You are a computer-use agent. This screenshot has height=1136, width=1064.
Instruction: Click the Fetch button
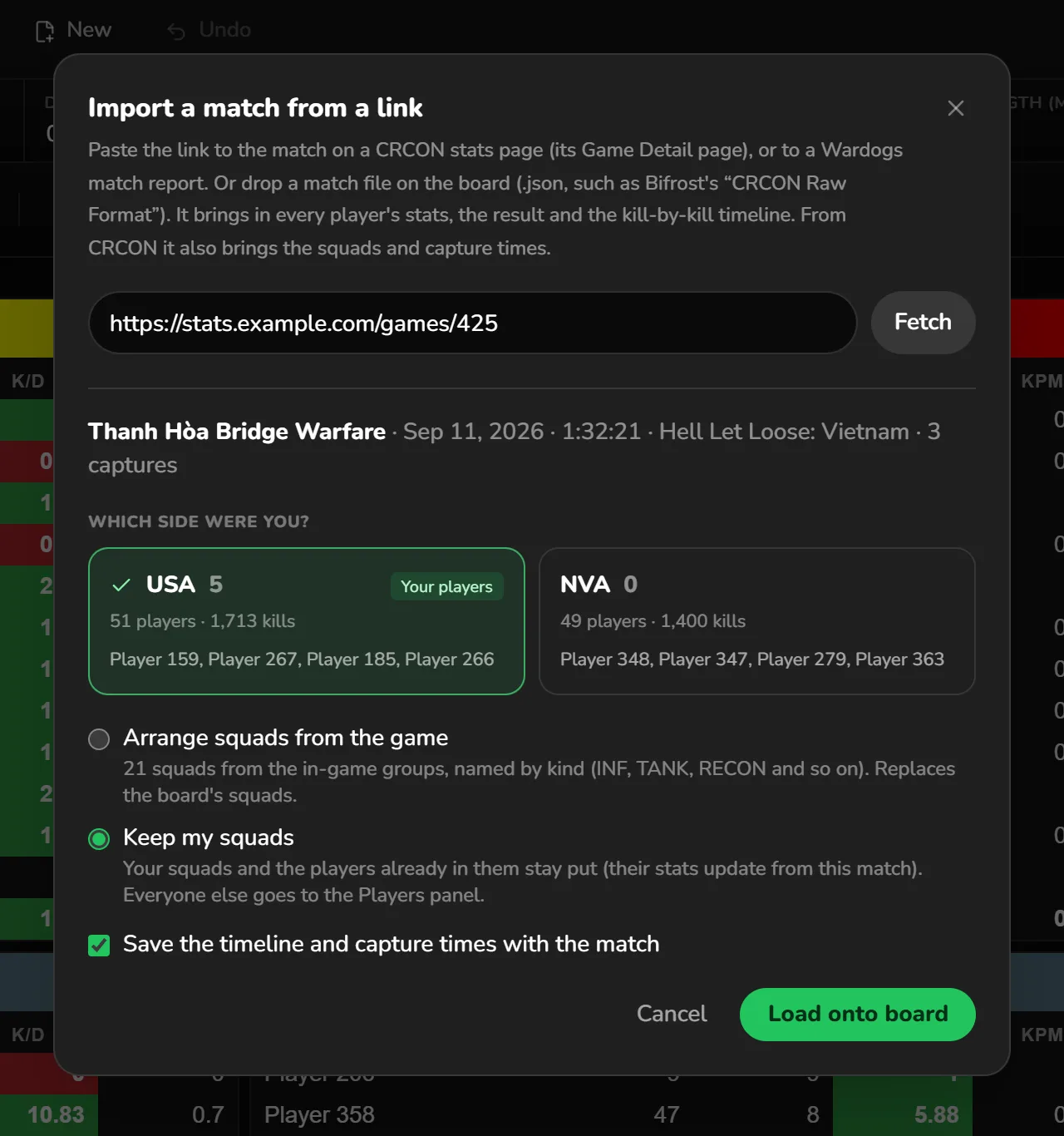pos(923,322)
